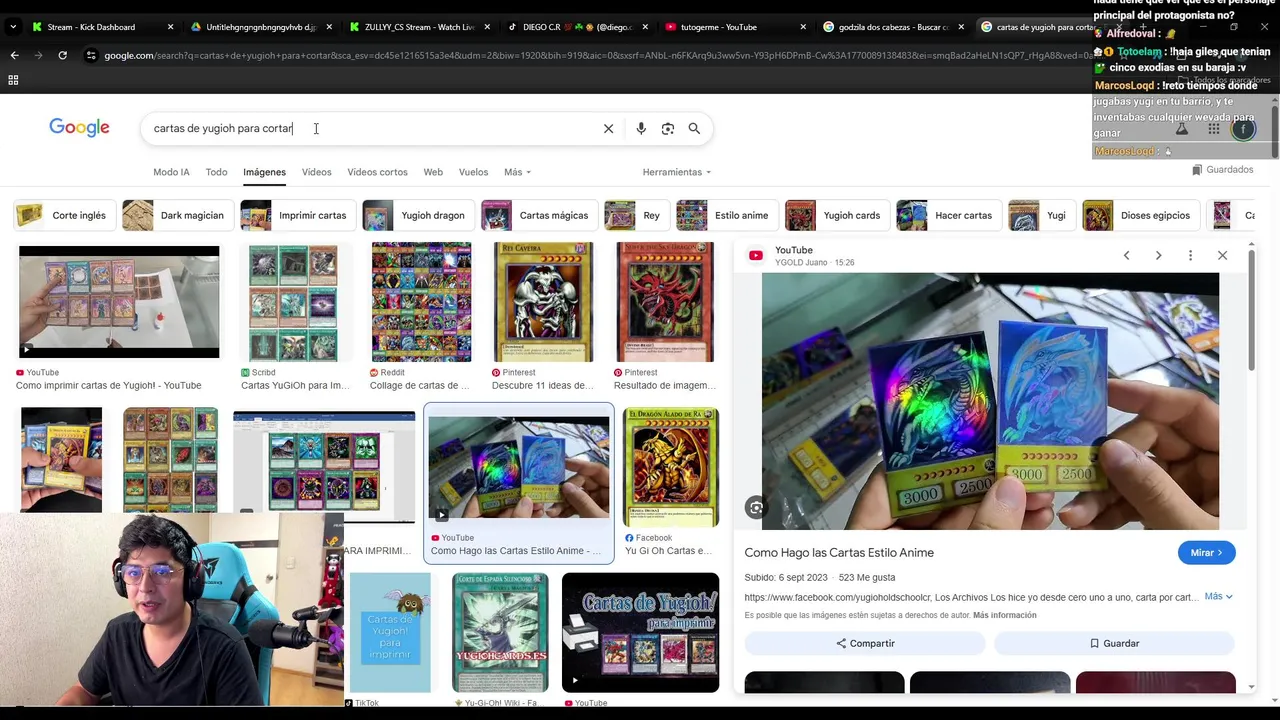The height and width of the screenshot is (720, 1280).
Task: Open Reddit Collage de cartas result
Action: click(x=421, y=302)
